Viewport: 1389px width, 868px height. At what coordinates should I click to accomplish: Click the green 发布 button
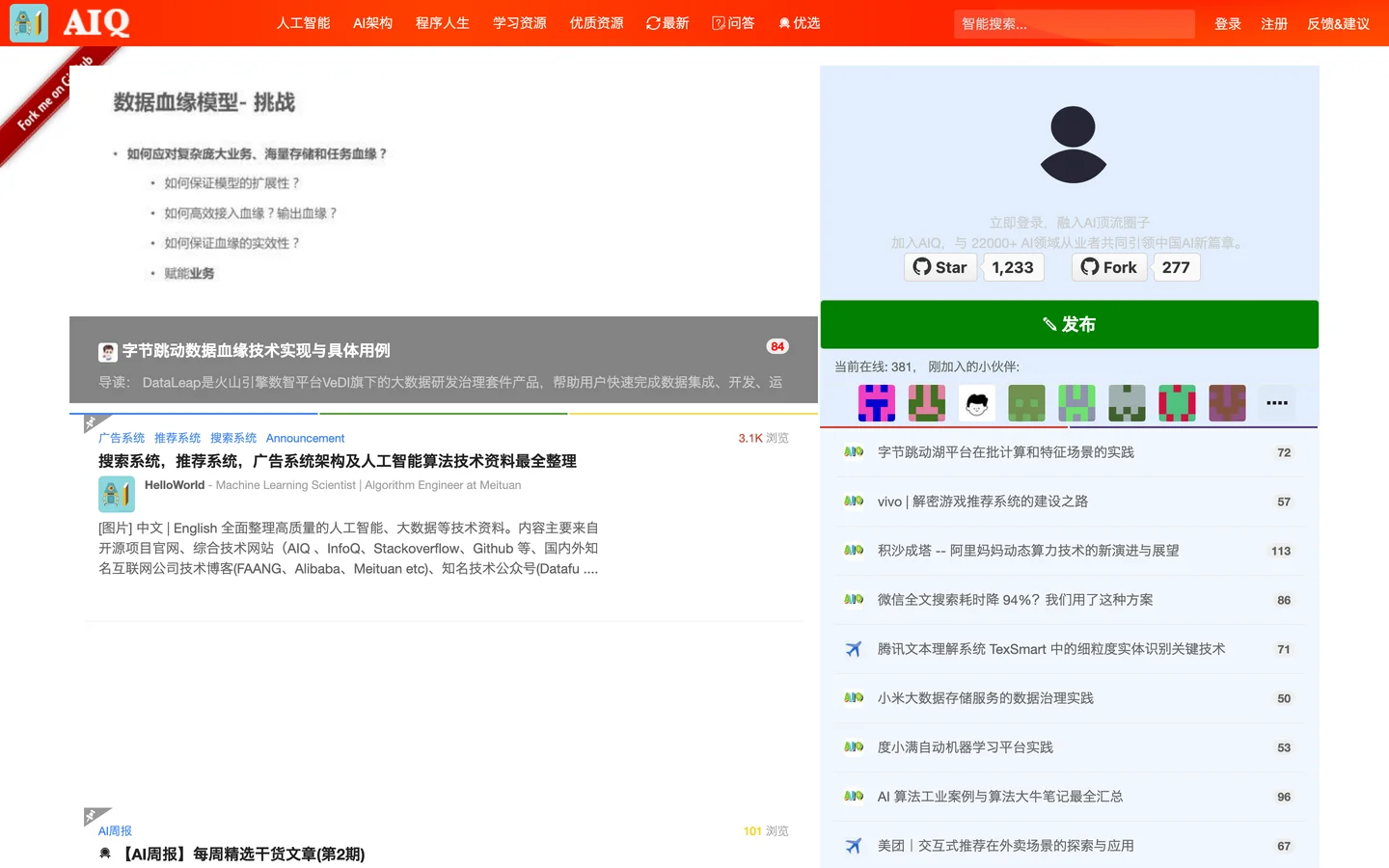(1070, 324)
